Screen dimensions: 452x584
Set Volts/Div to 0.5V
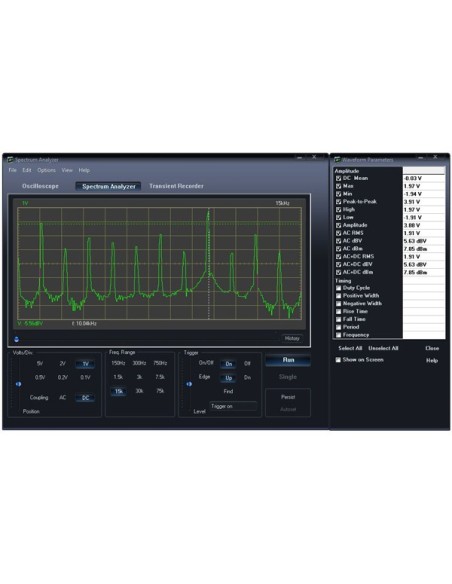coord(40,377)
